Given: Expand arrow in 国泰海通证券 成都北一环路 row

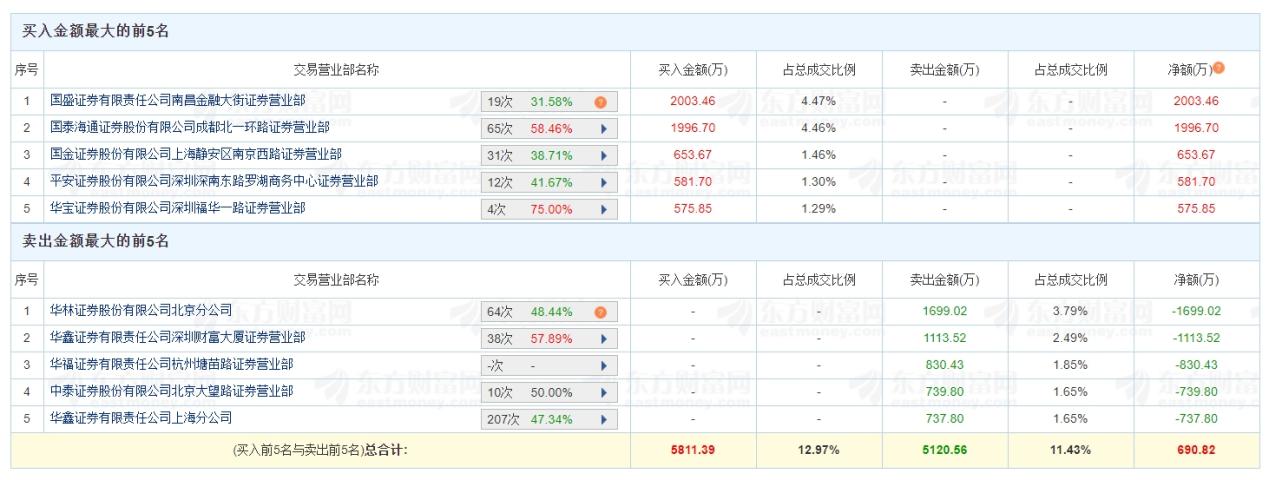Looking at the screenshot, I should point(604,129).
